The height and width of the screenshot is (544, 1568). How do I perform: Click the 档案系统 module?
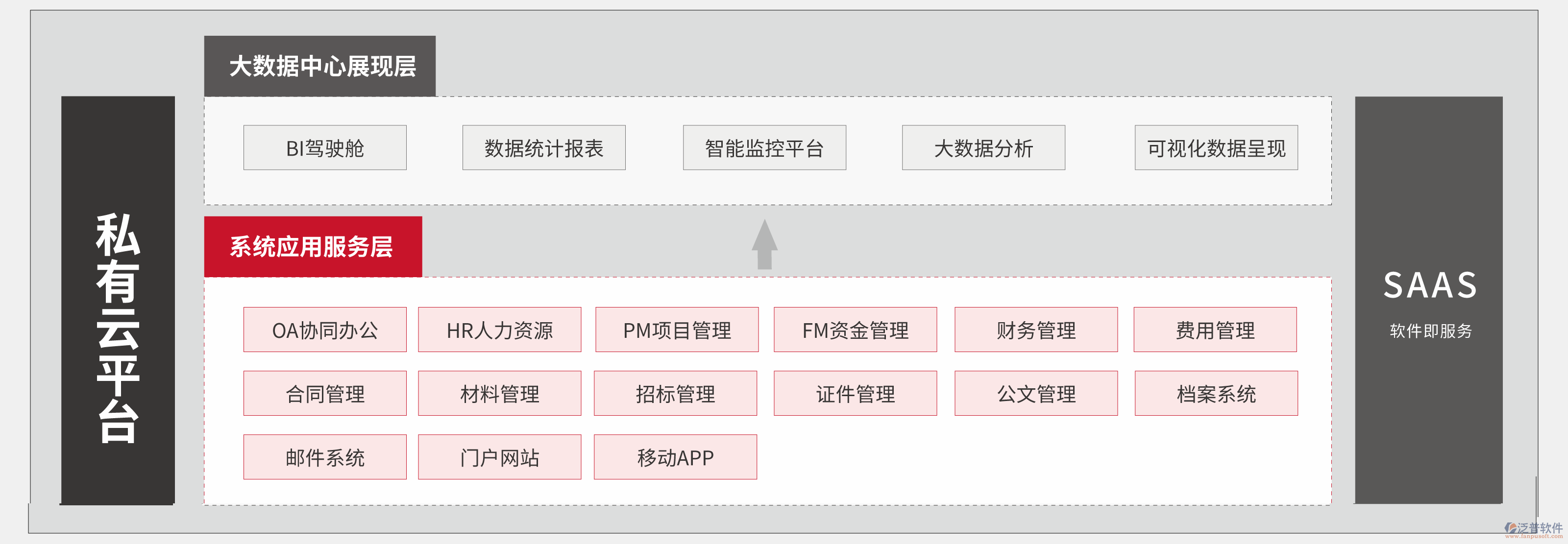[x=1216, y=394]
